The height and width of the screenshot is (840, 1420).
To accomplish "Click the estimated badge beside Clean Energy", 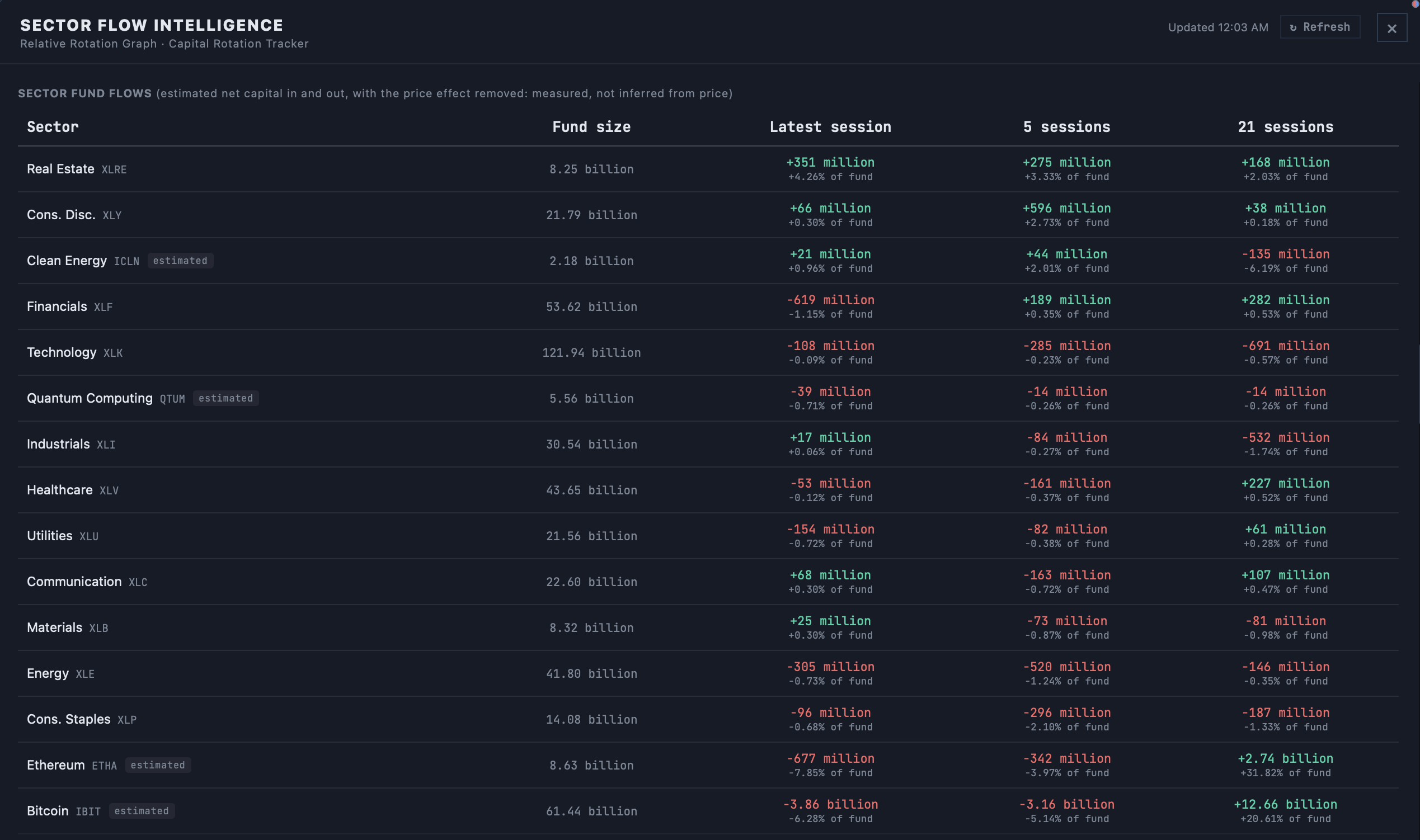I will pos(180,261).
